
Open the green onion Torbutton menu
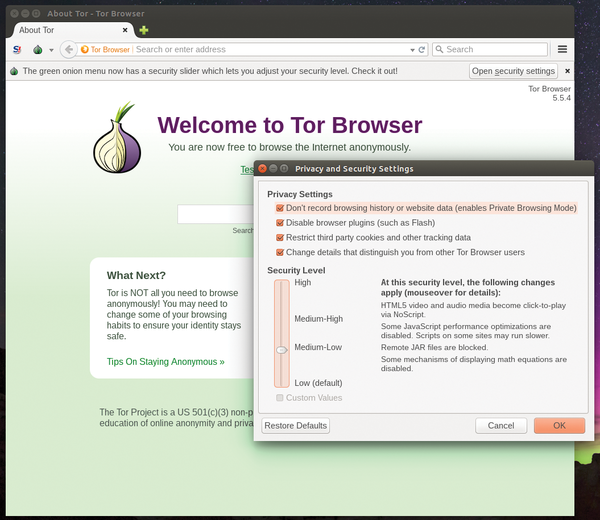38,50
